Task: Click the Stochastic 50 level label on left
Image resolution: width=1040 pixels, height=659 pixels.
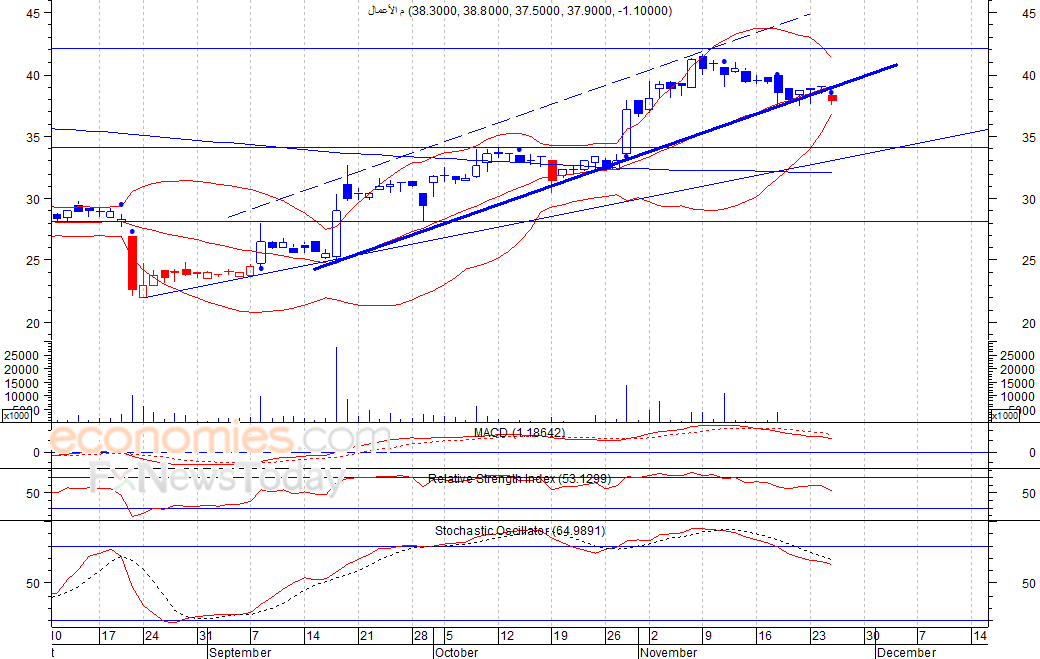Action: tap(33, 583)
